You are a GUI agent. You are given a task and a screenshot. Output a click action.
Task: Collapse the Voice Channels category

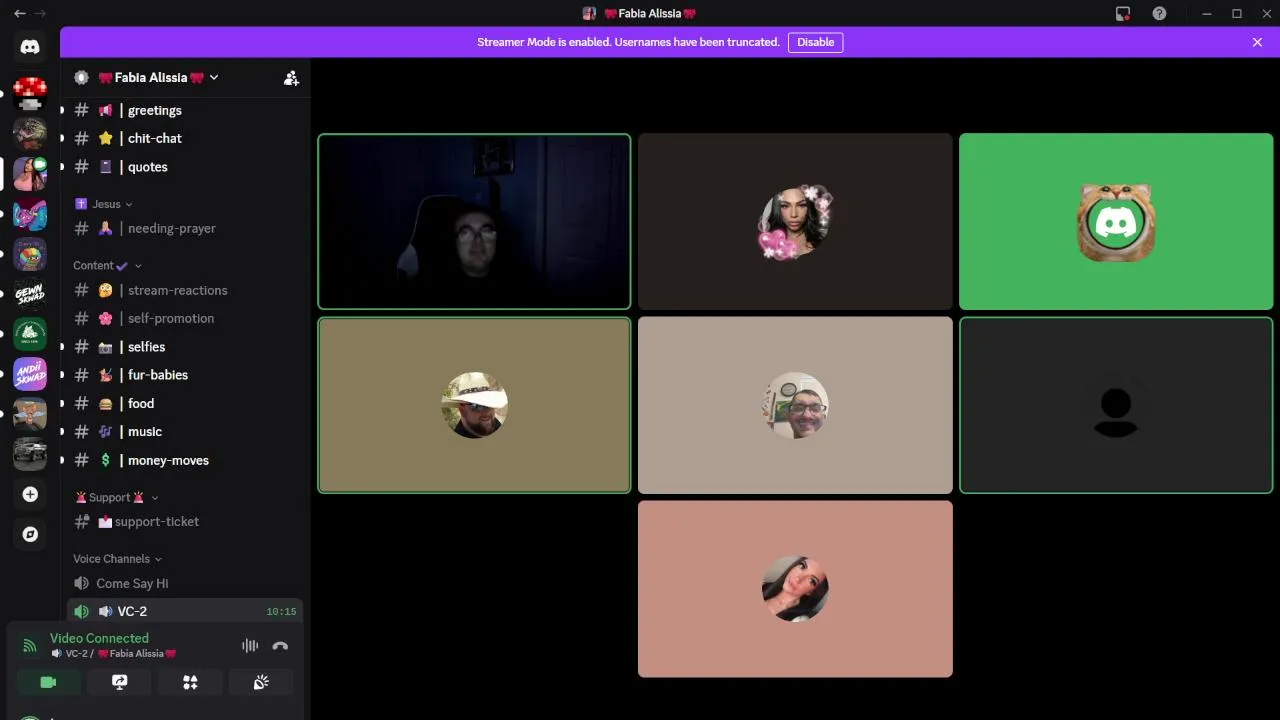coord(118,559)
